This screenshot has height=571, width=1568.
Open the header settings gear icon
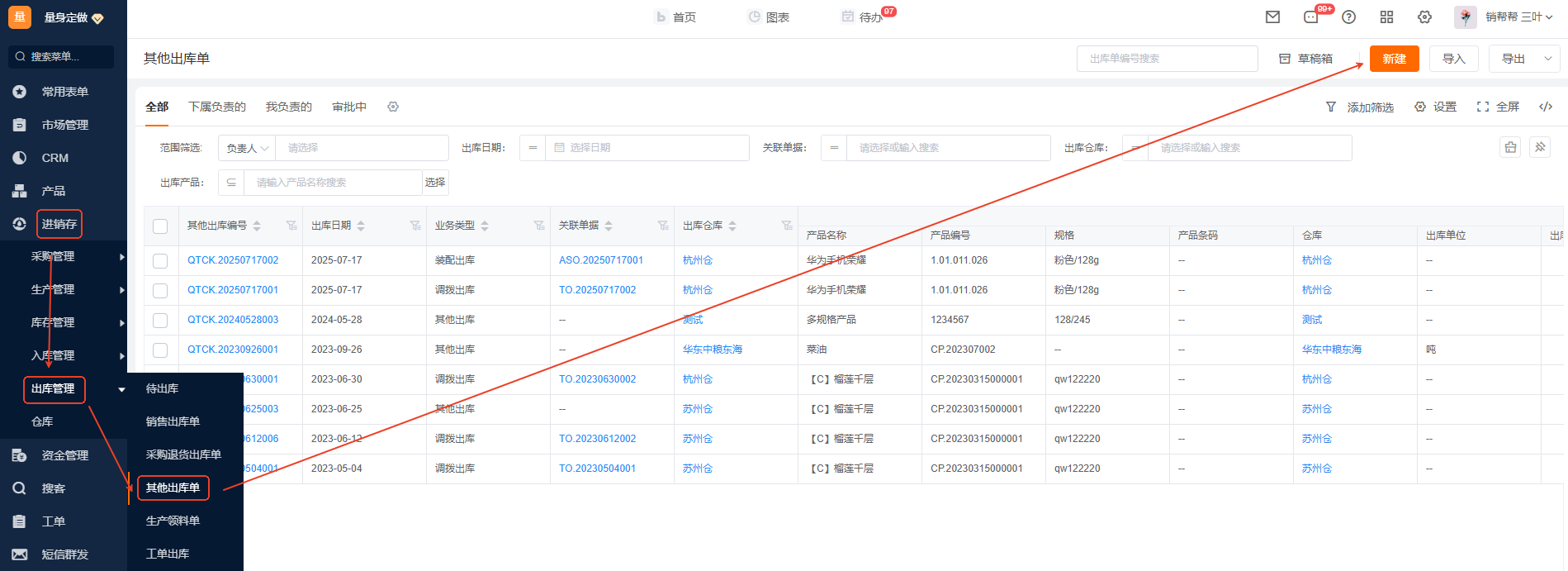(x=1424, y=17)
